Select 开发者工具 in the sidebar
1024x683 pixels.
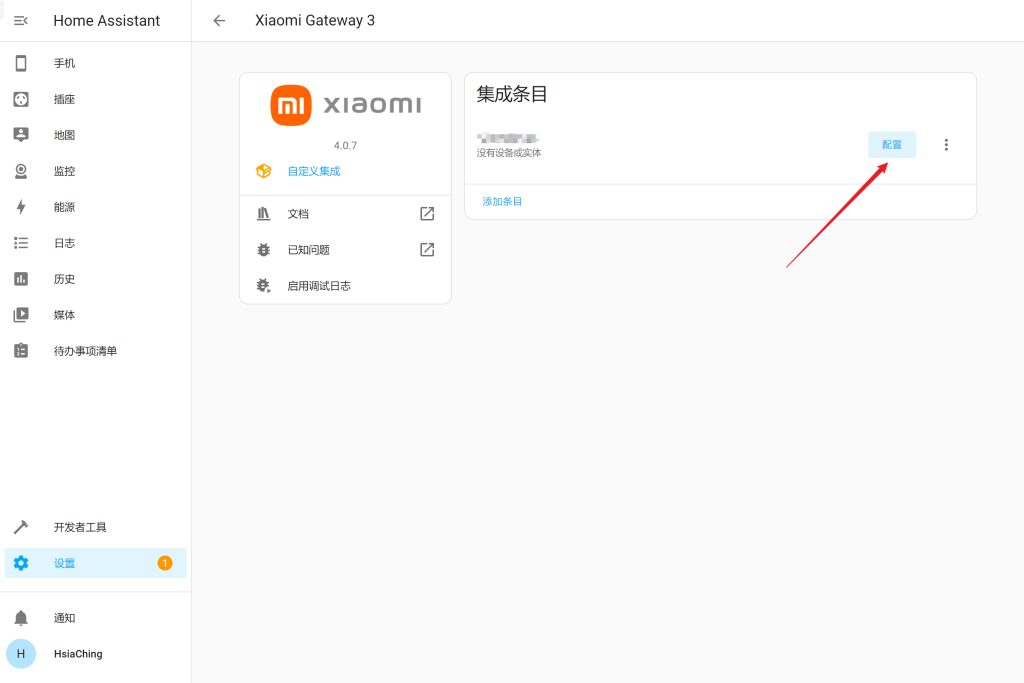(96, 527)
